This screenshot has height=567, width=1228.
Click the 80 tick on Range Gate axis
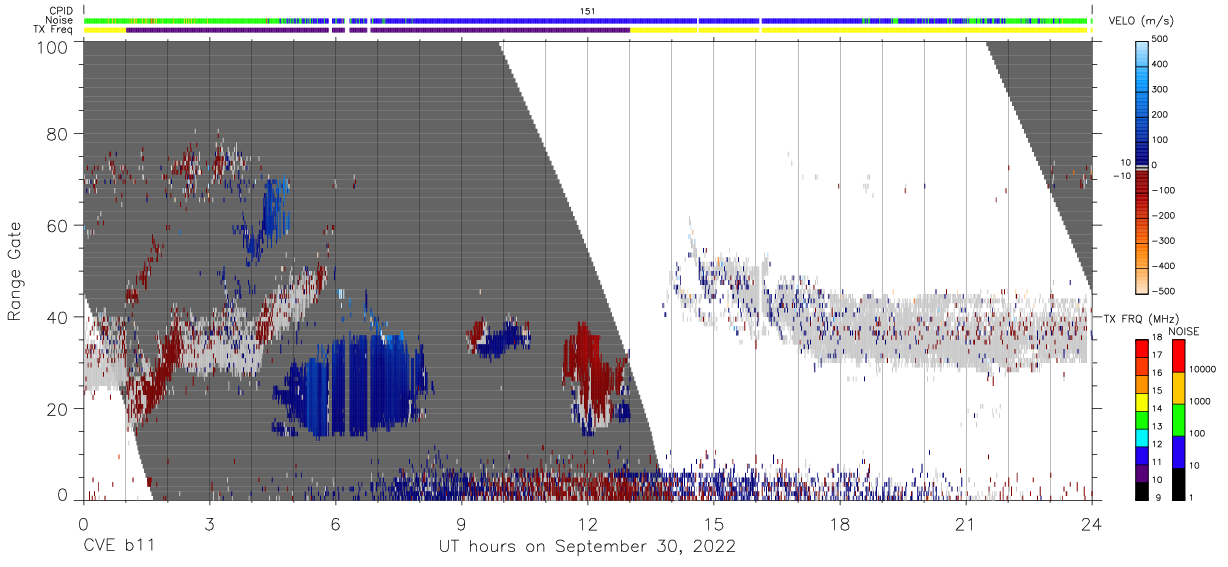(x=59, y=133)
